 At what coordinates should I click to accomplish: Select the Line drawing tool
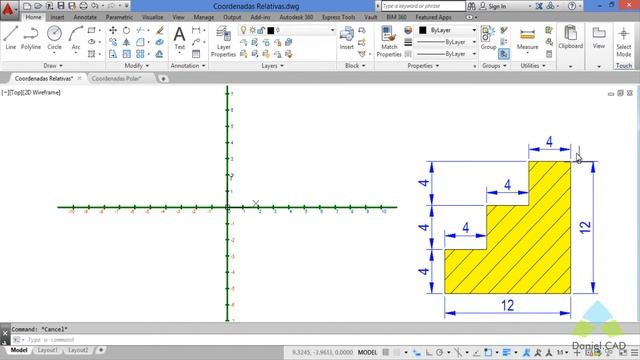coord(11,38)
